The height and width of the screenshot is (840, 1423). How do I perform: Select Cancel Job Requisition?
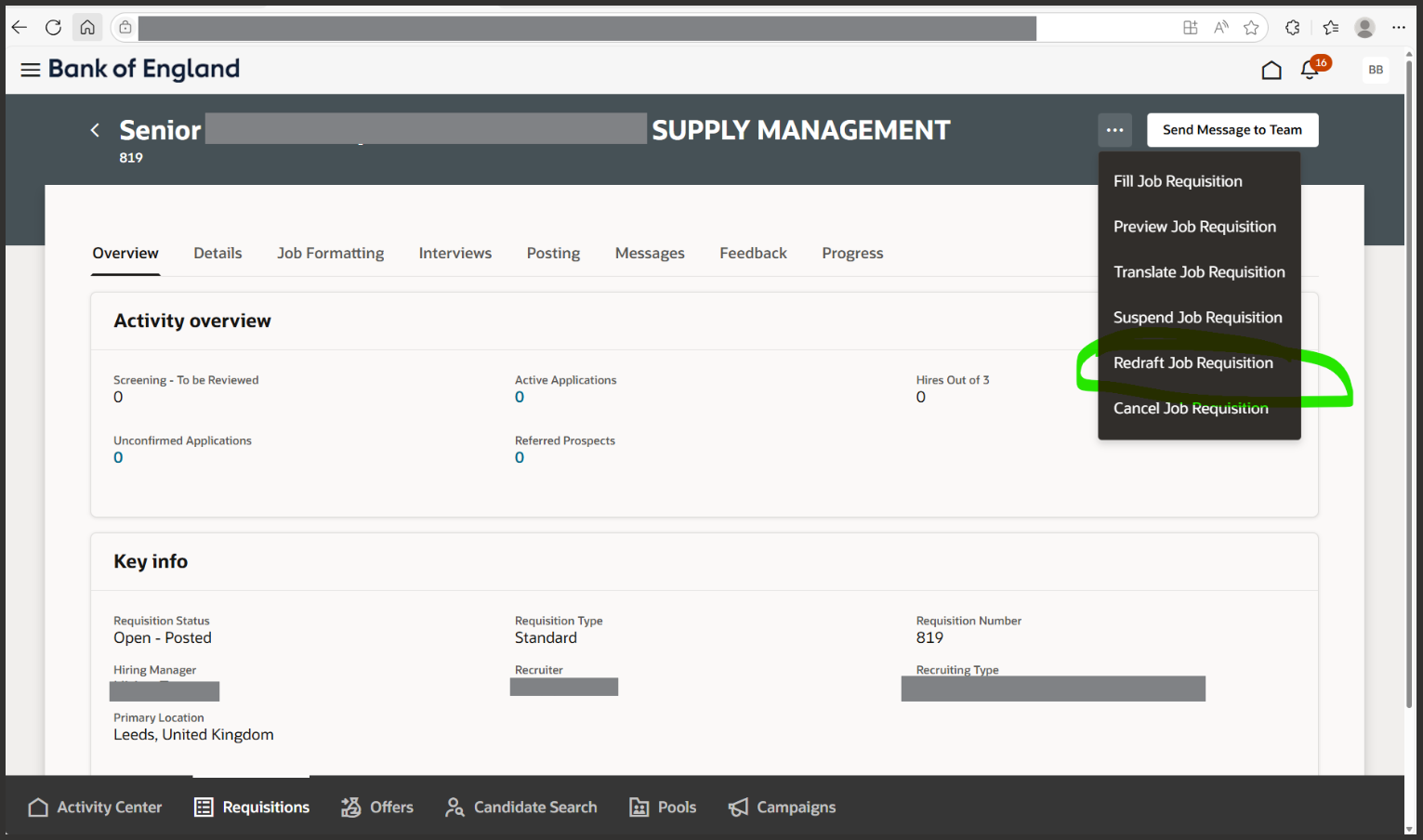pos(1199,409)
